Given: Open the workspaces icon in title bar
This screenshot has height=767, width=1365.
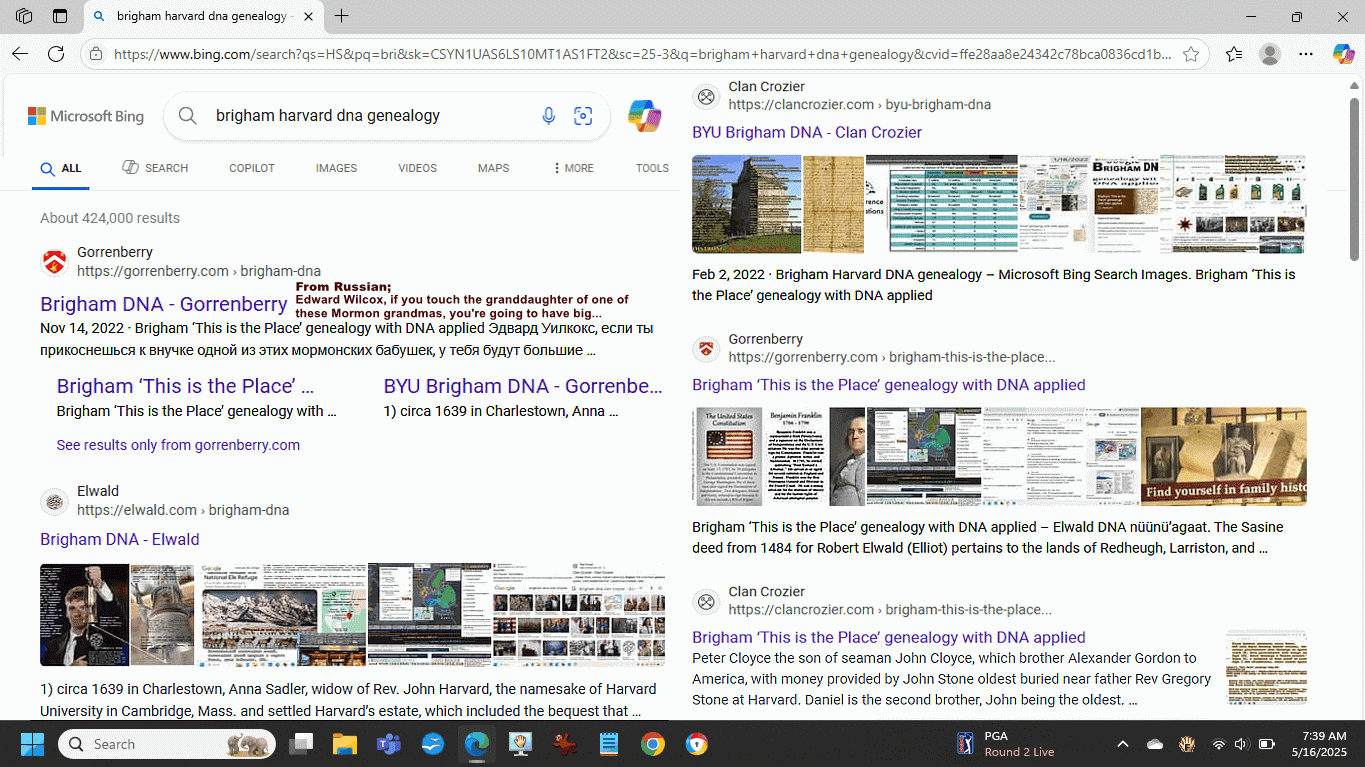Looking at the screenshot, I should [24, 16].
